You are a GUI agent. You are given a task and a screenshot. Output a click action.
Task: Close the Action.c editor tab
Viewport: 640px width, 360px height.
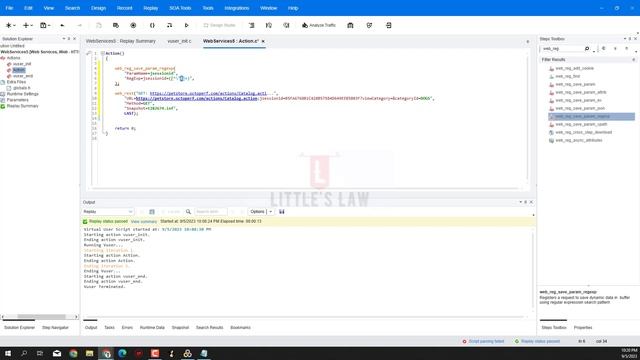(x=263, y=41)
